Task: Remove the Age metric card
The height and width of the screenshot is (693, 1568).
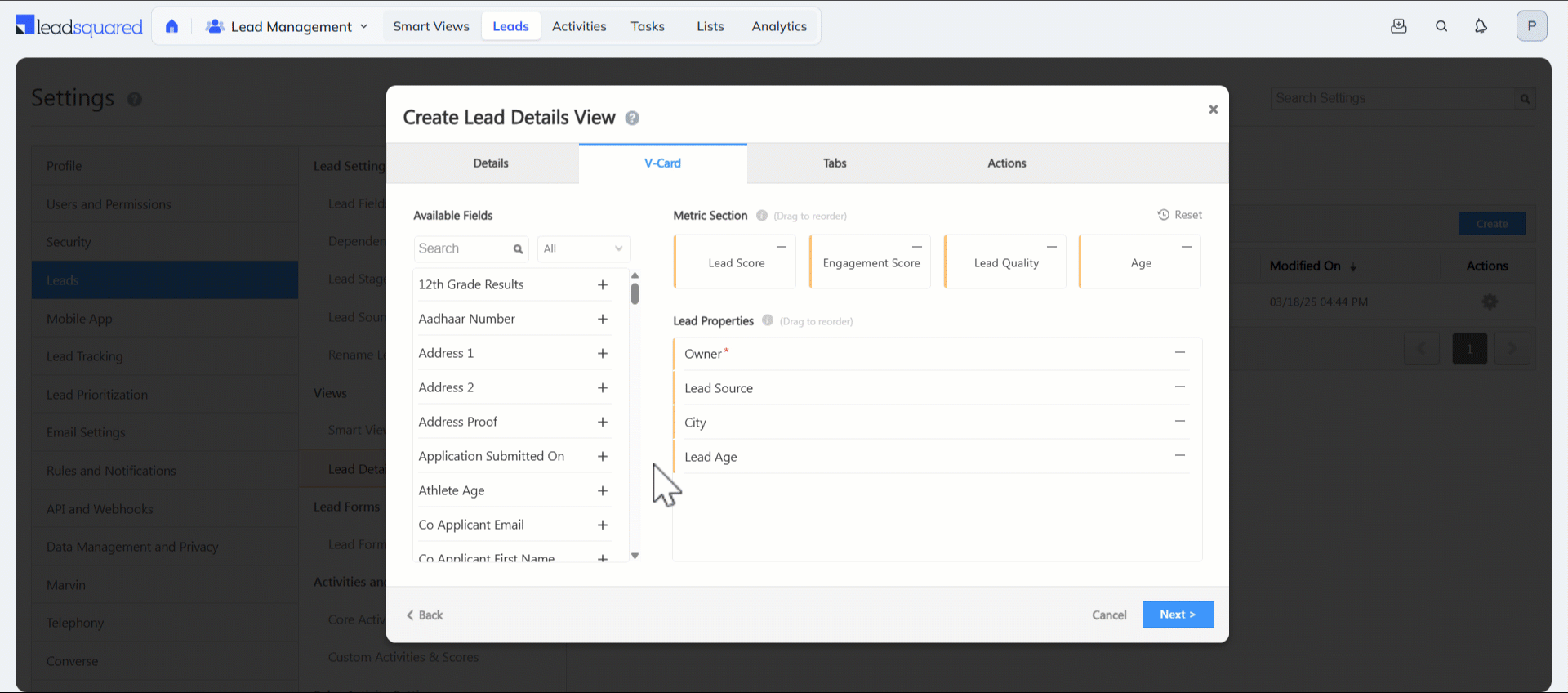Action: tap(1187, 246)
